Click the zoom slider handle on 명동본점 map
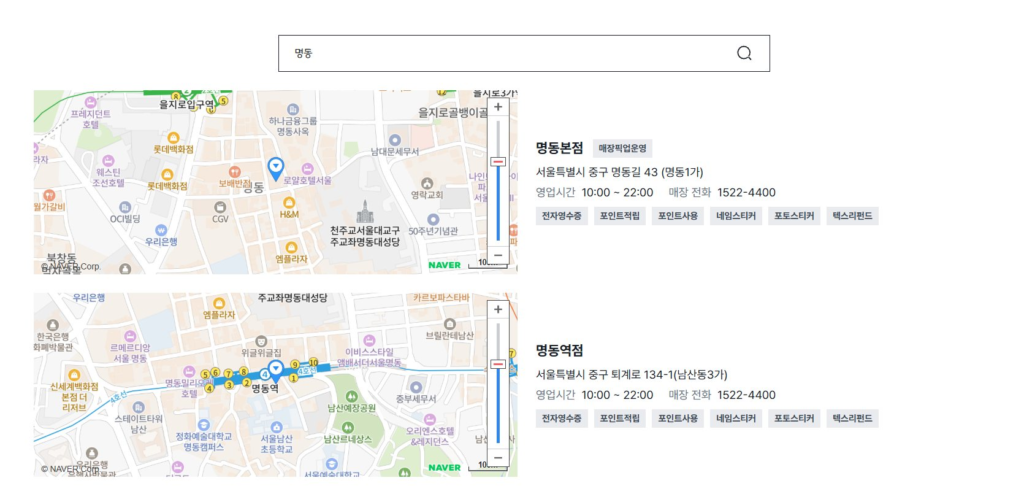This screenshot has height=502, width=1024. tap(498, 161)
